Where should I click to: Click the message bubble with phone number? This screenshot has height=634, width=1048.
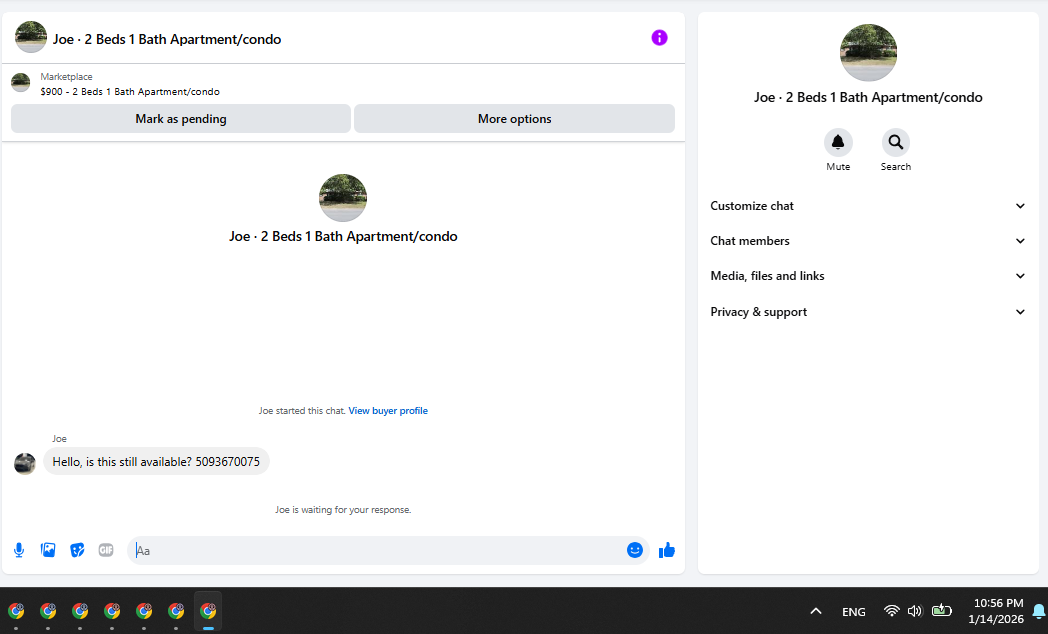pyautogui.click(x=156, y=462)
